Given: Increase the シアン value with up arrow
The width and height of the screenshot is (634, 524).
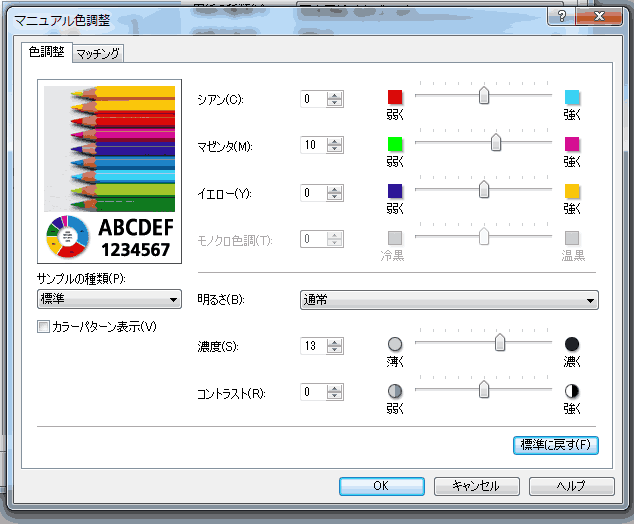Looking at the screenshot, I should [x=334, y=95].
